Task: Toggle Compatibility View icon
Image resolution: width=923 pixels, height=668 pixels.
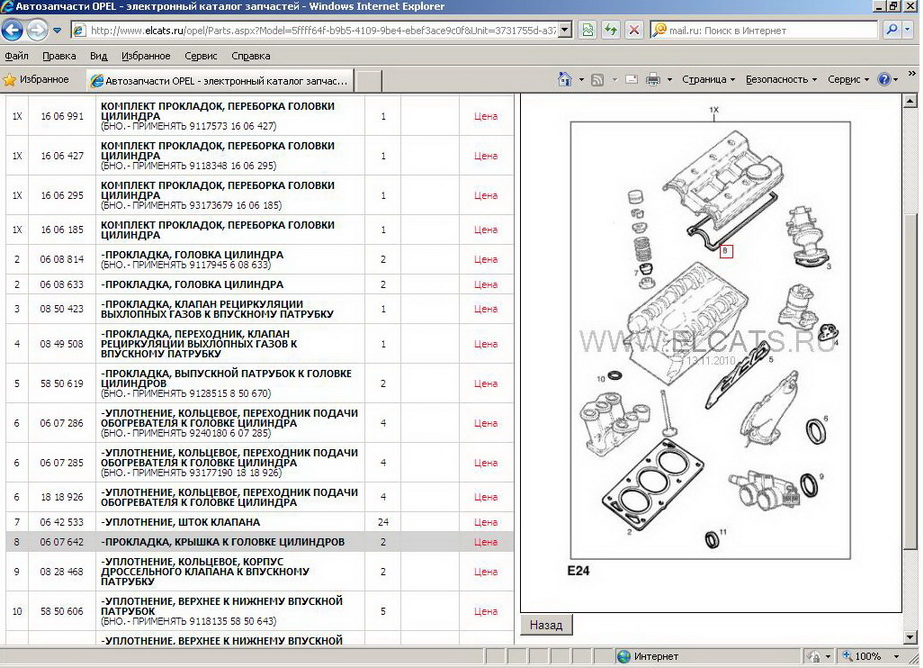Action: pos(587,30)
